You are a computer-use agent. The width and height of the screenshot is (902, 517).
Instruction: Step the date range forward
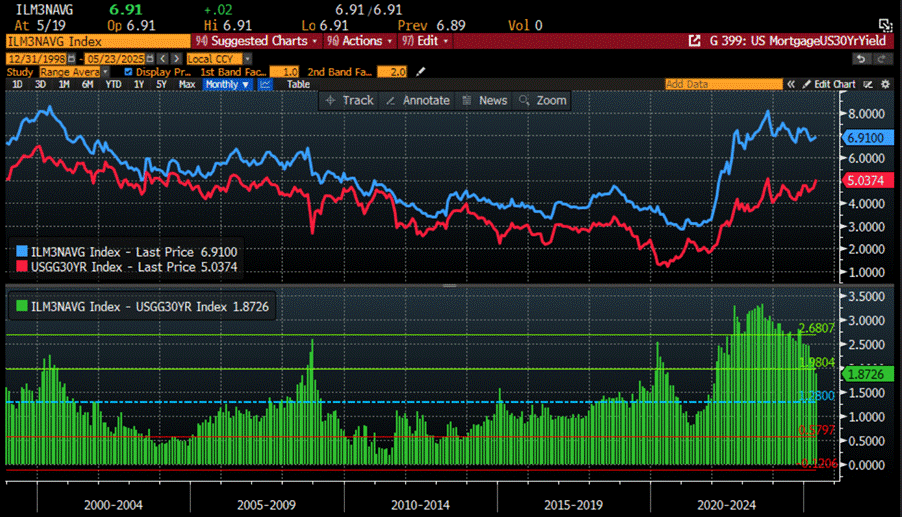coord(176,59)
